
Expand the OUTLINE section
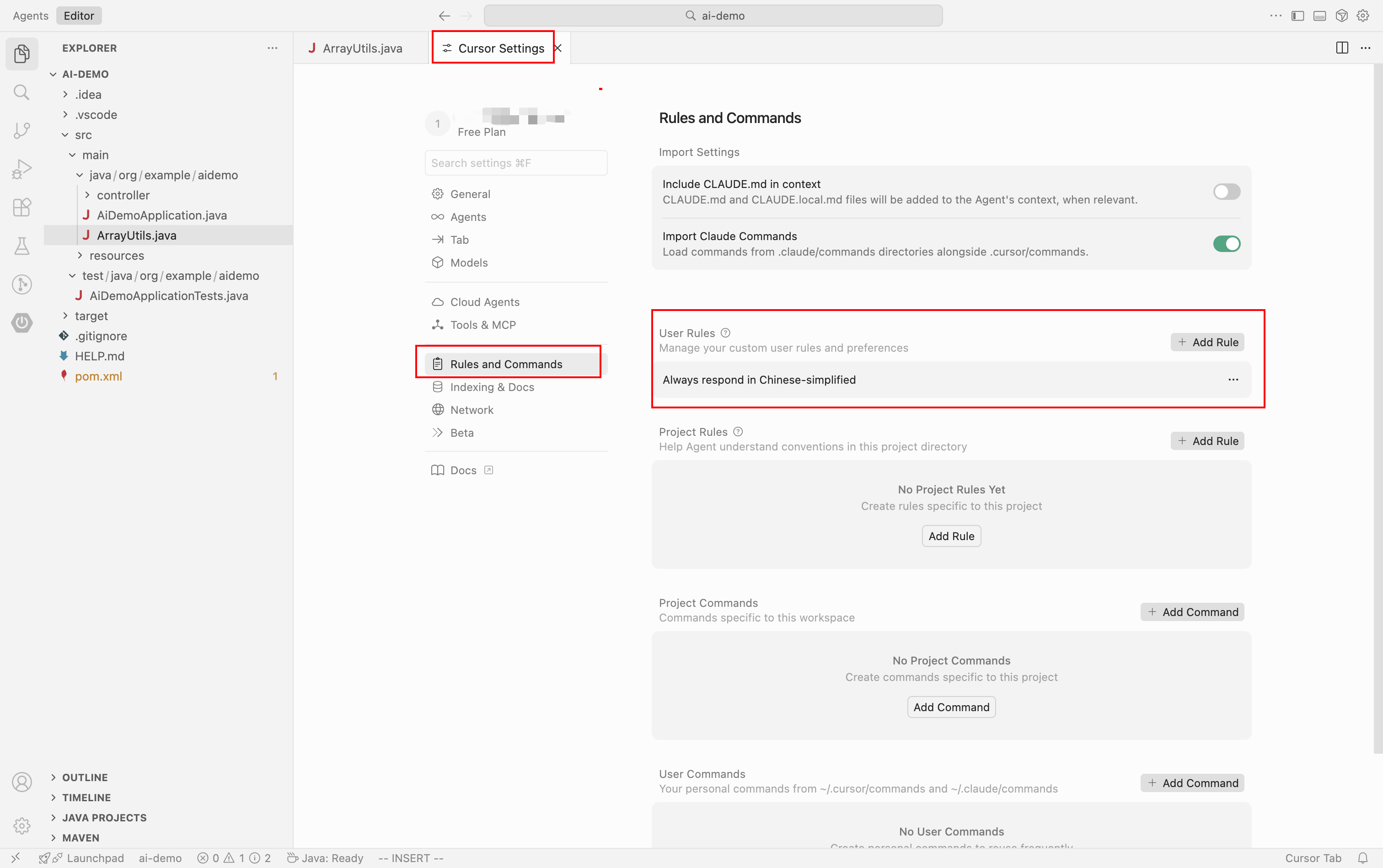coord(85,777)
